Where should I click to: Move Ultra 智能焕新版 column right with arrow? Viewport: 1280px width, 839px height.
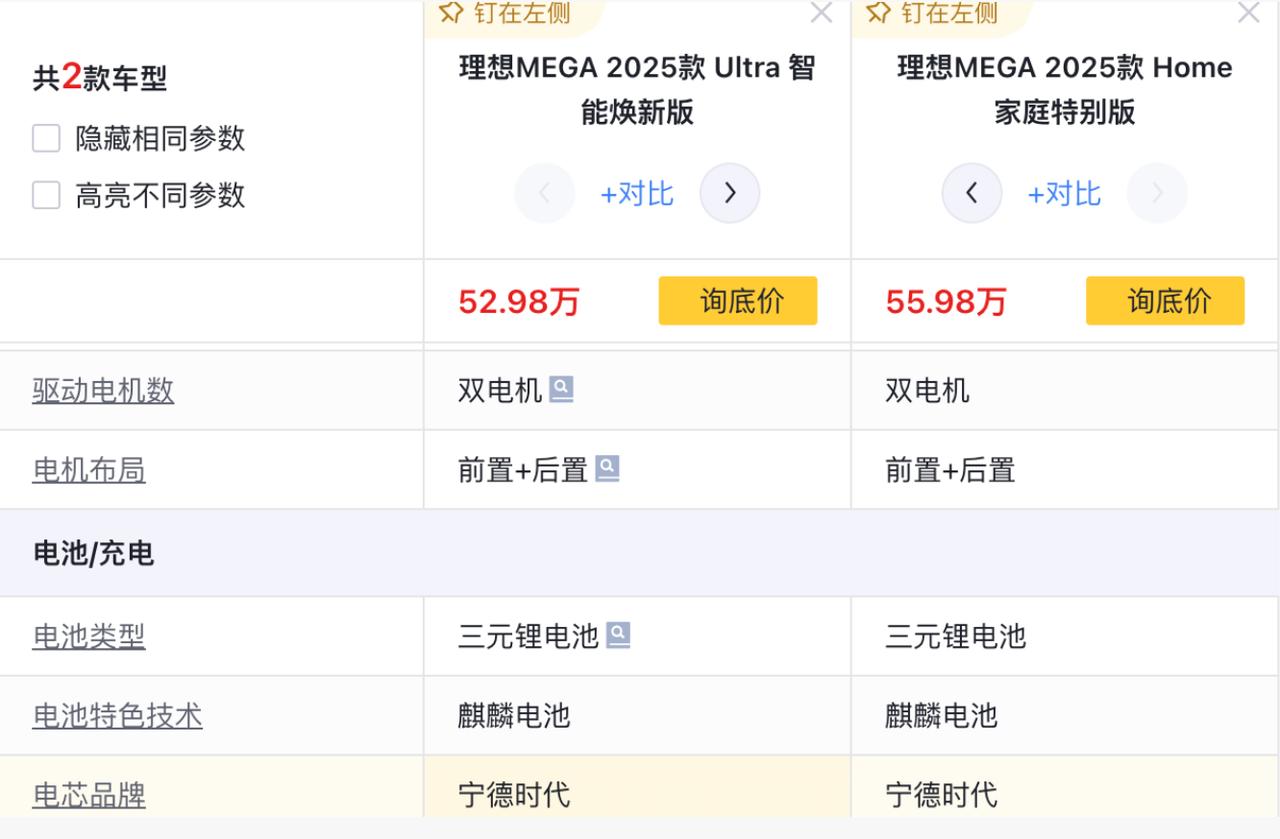pyautogui.click(x=730, y=193)
